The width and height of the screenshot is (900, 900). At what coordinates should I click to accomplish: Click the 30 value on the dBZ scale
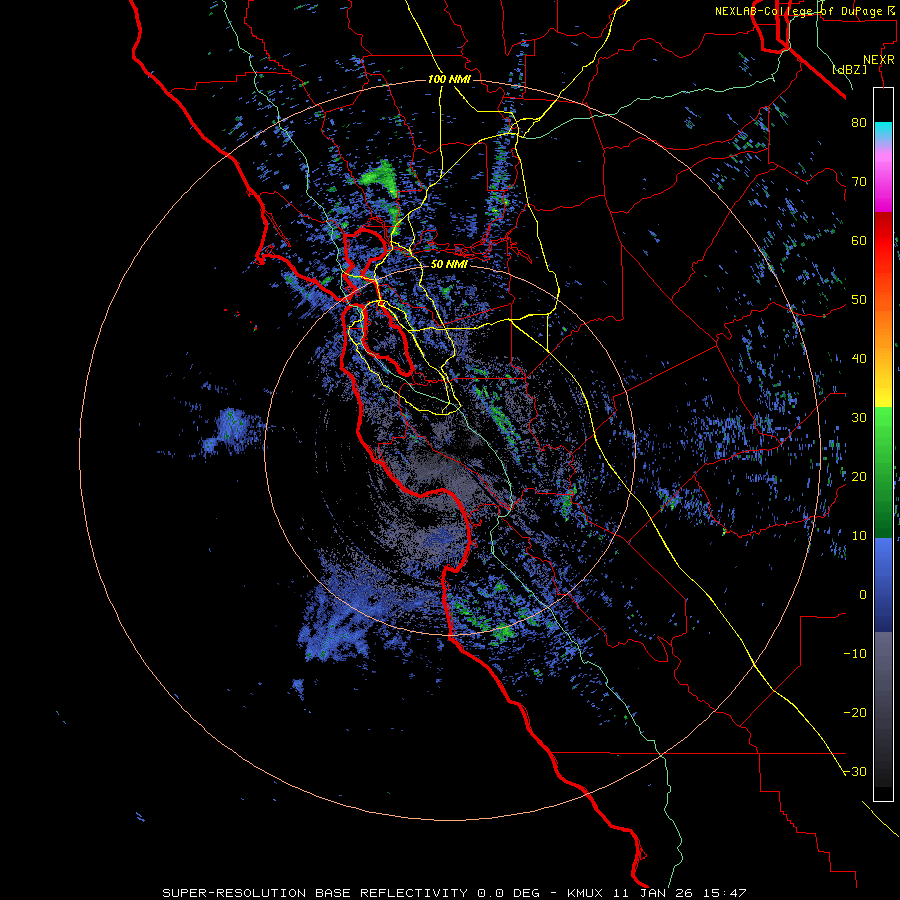pyautogui.click(x=859, y=418)
